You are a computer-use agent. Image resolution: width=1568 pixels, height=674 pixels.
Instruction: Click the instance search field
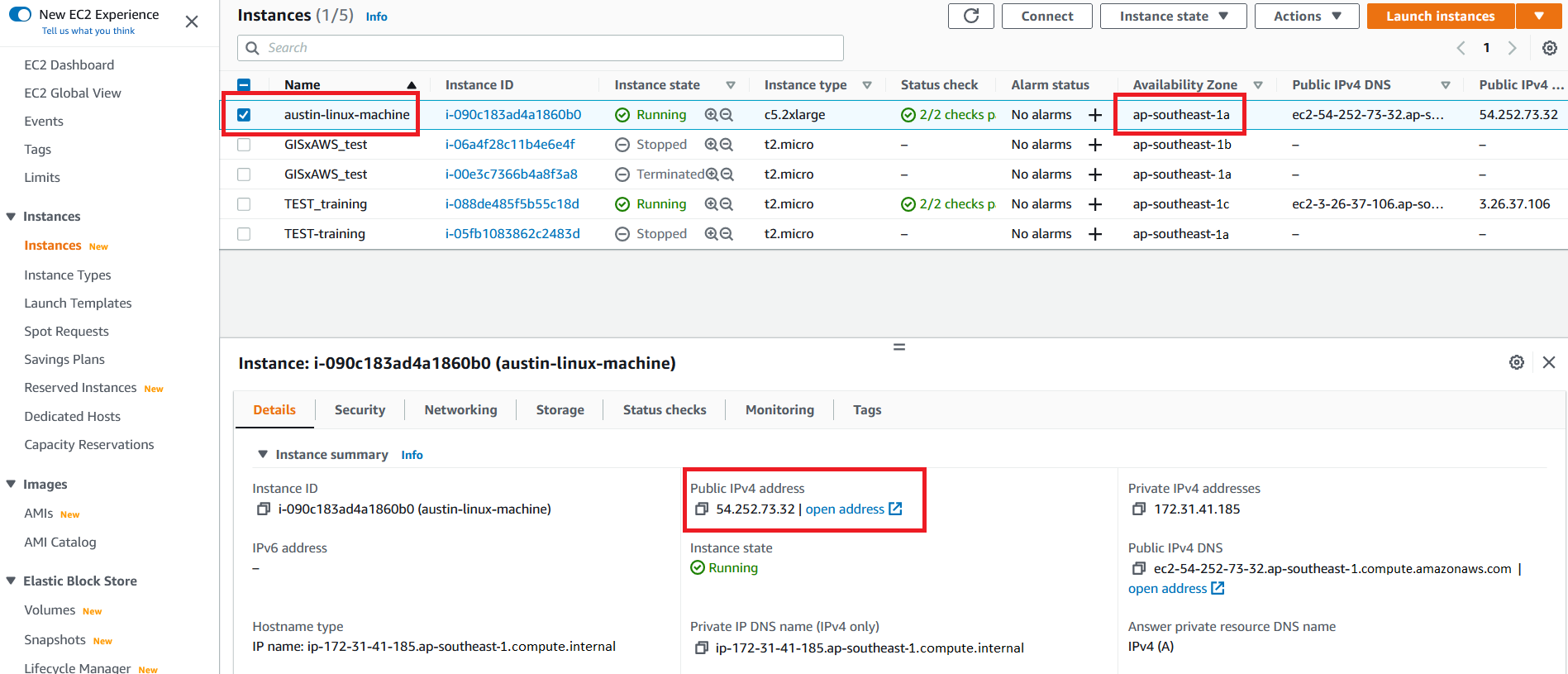541,48
